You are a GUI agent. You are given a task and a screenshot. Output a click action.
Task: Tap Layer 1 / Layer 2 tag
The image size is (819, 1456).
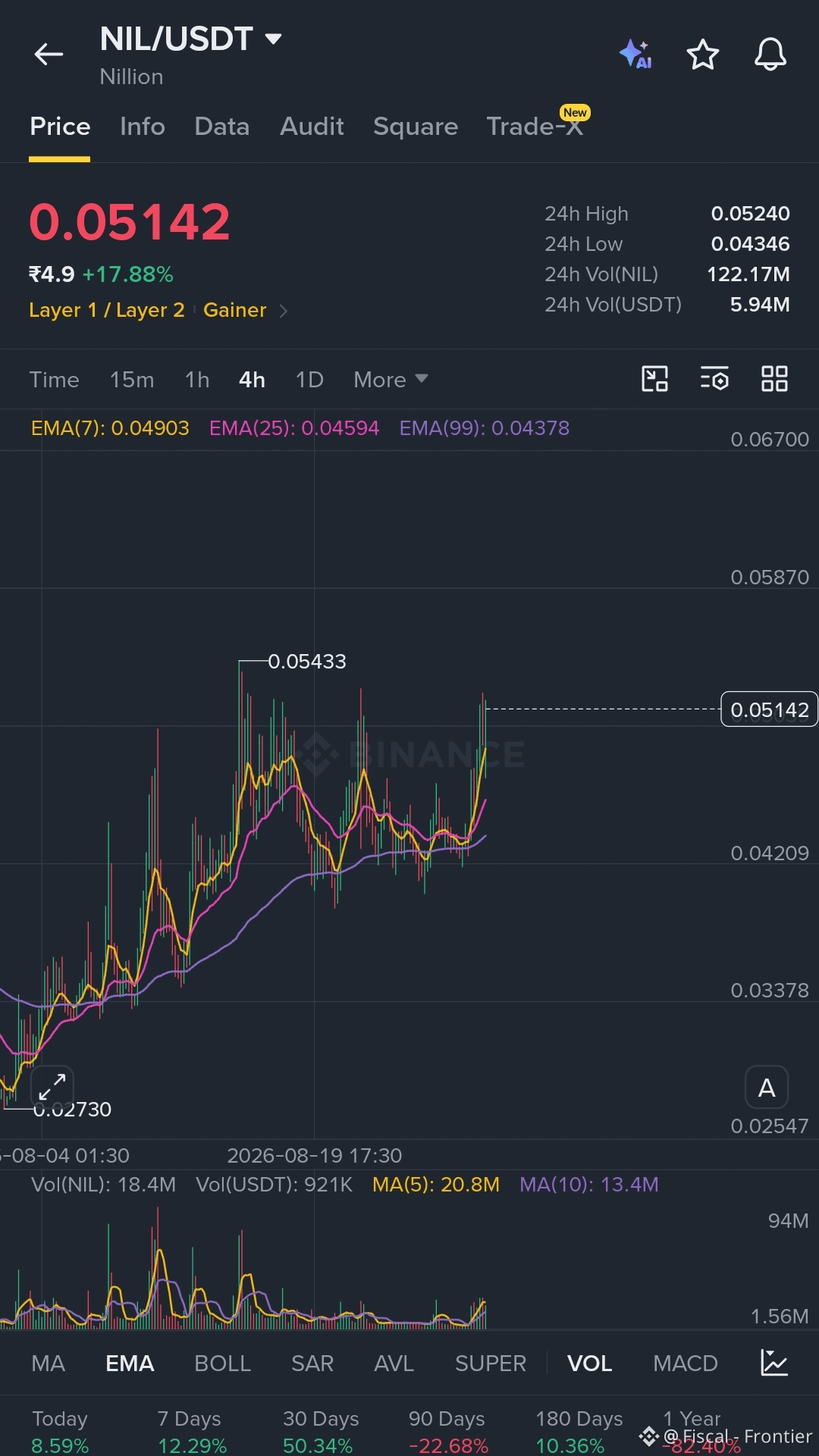tap(107, 310)
